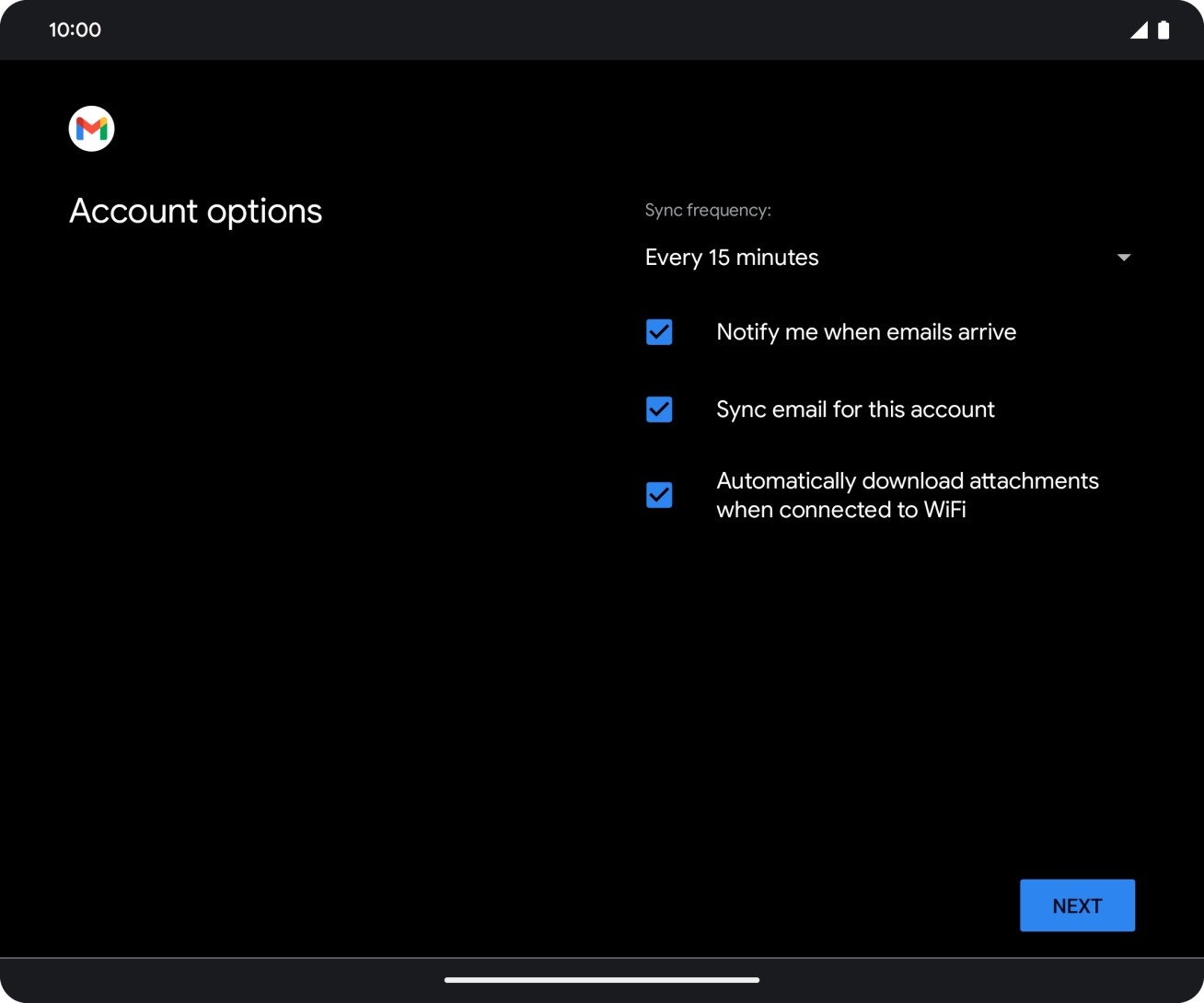Expand the Every 15 minutes selector
Screen dimensions: 1204x1003
point(884,258)
